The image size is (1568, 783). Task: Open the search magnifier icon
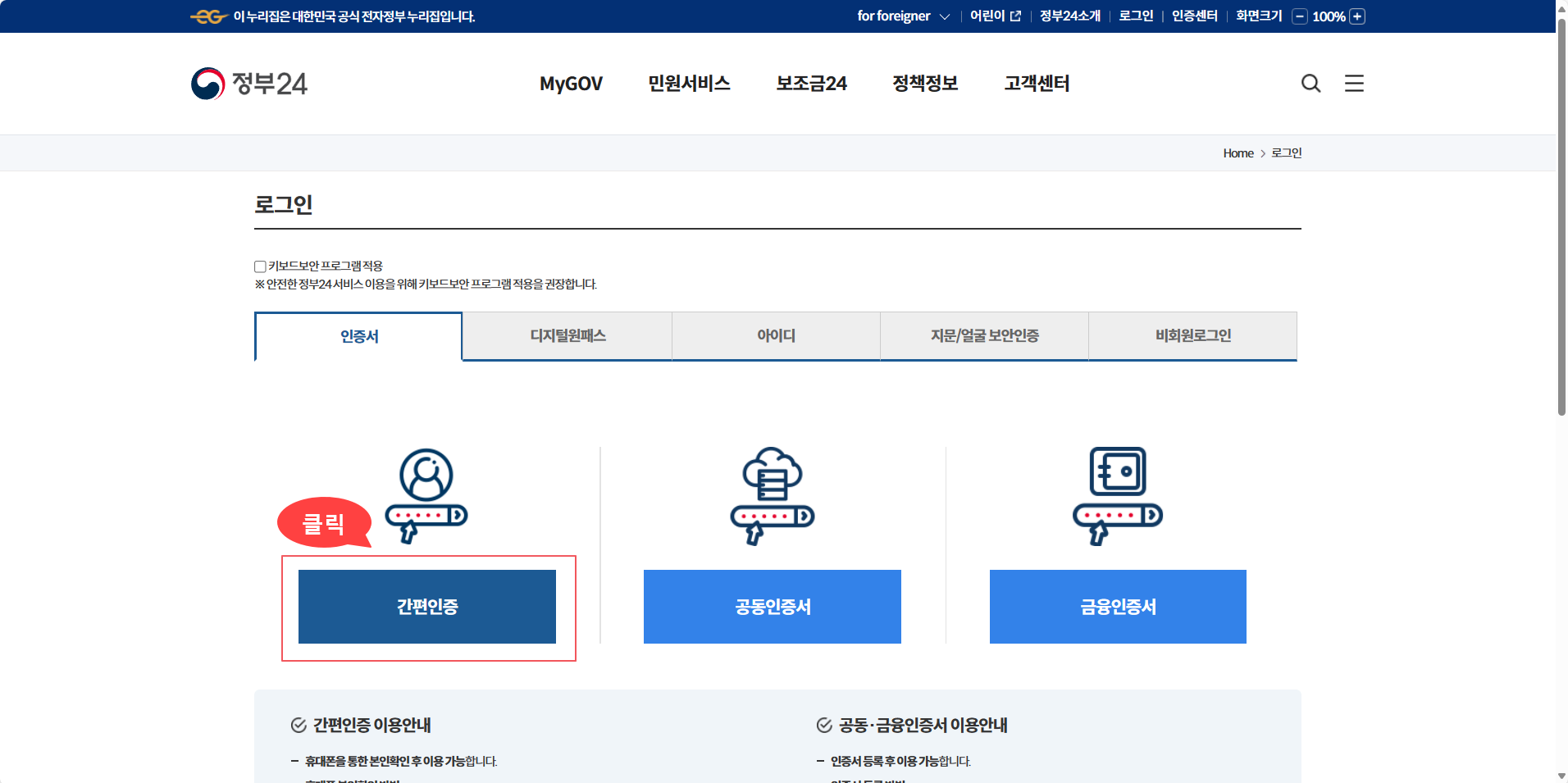click(1310, 83)
